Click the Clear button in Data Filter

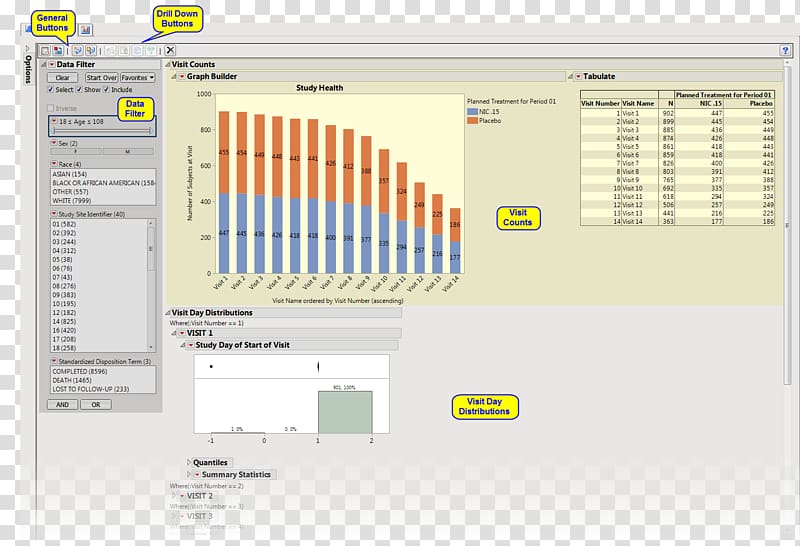click(x=62, y=78)
